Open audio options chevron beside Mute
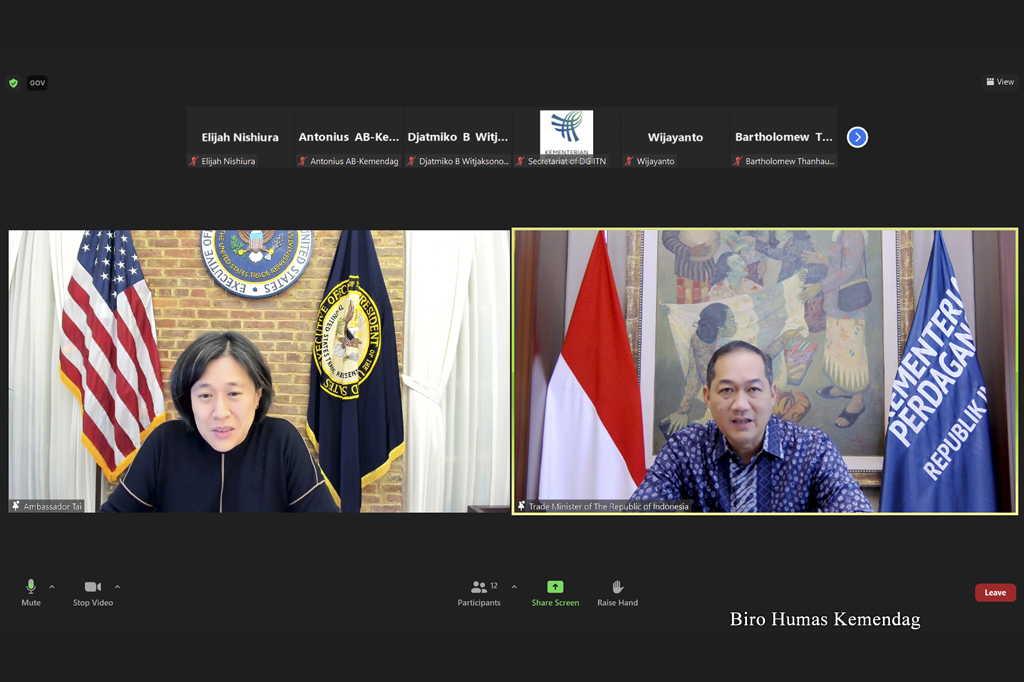The width and height of the screenshot is (1024, 682). tap(52, 587)
